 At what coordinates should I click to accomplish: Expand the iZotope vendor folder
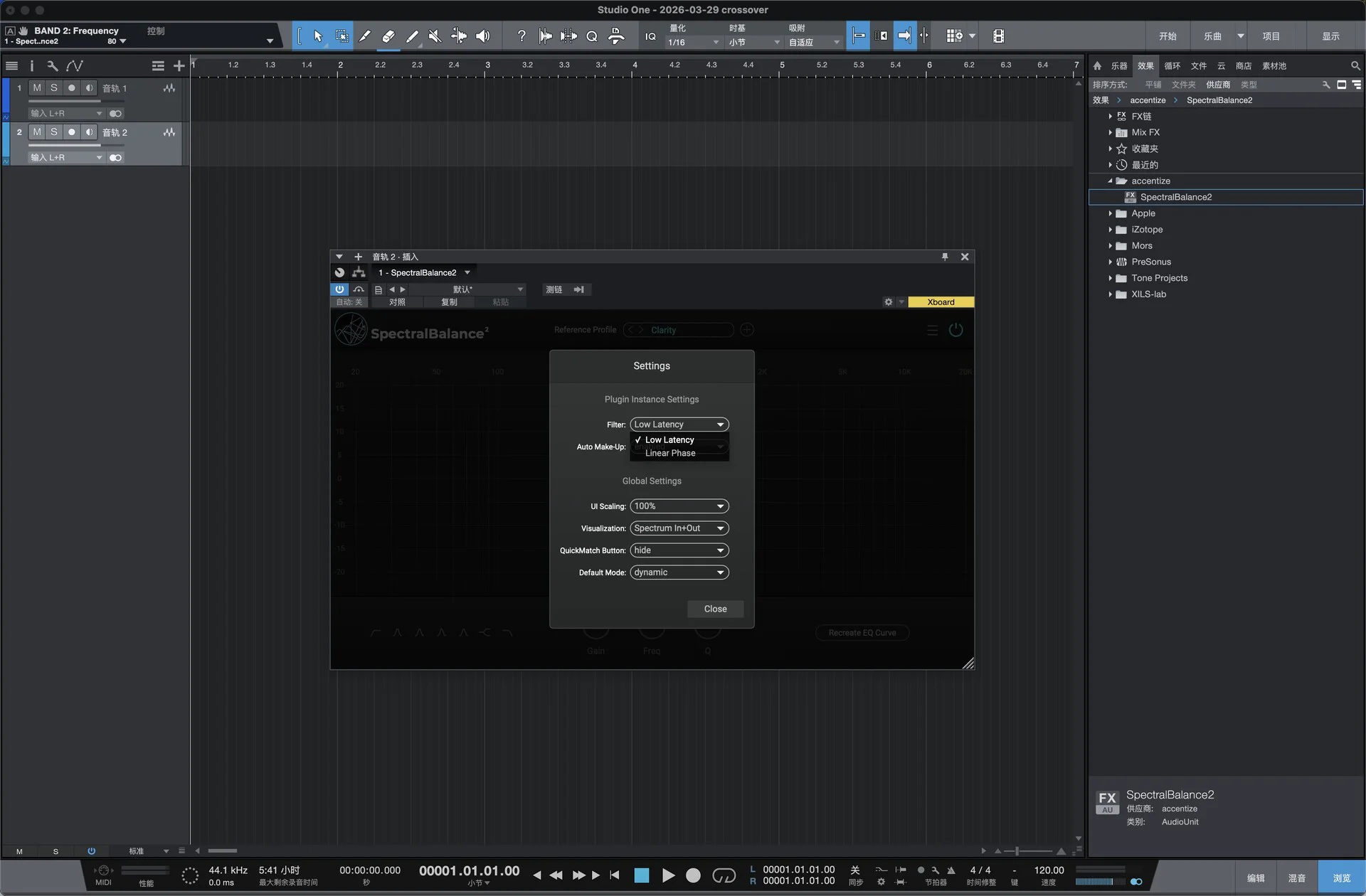(x=1110, y=230)
